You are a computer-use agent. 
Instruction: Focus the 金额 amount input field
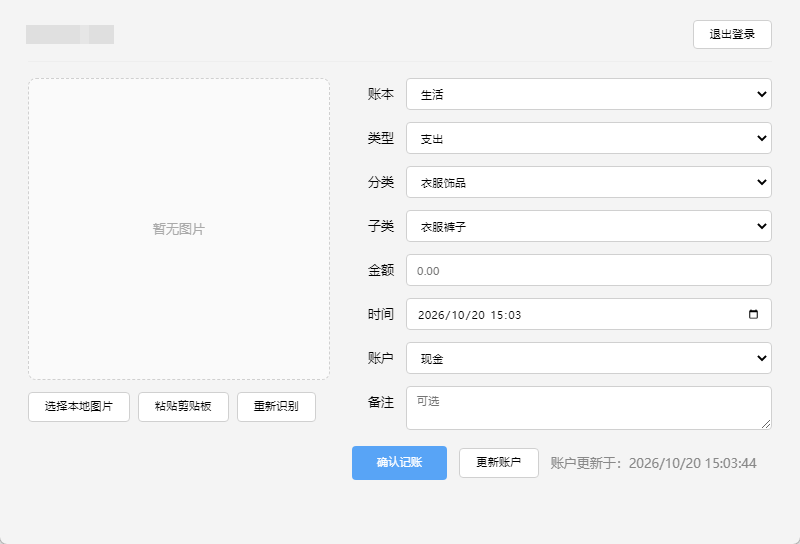(589, 270)
